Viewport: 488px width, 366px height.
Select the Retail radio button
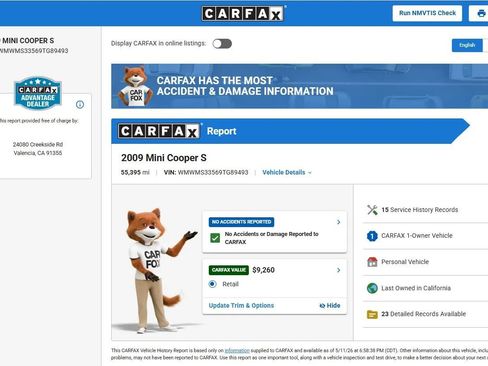(x=212, y=284)
